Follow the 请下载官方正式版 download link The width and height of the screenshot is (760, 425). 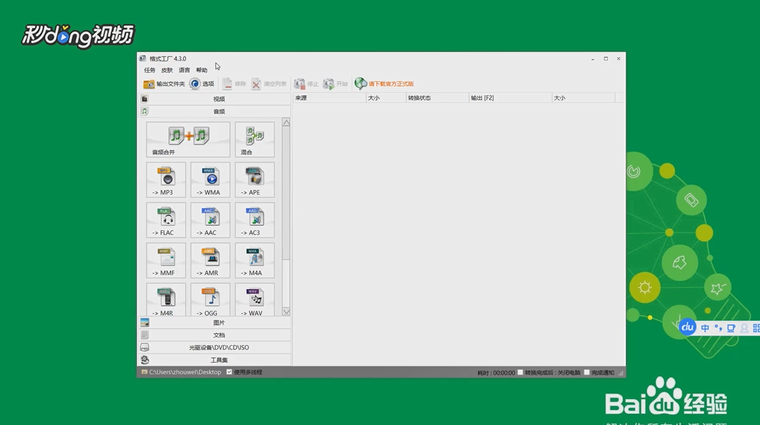384,84
